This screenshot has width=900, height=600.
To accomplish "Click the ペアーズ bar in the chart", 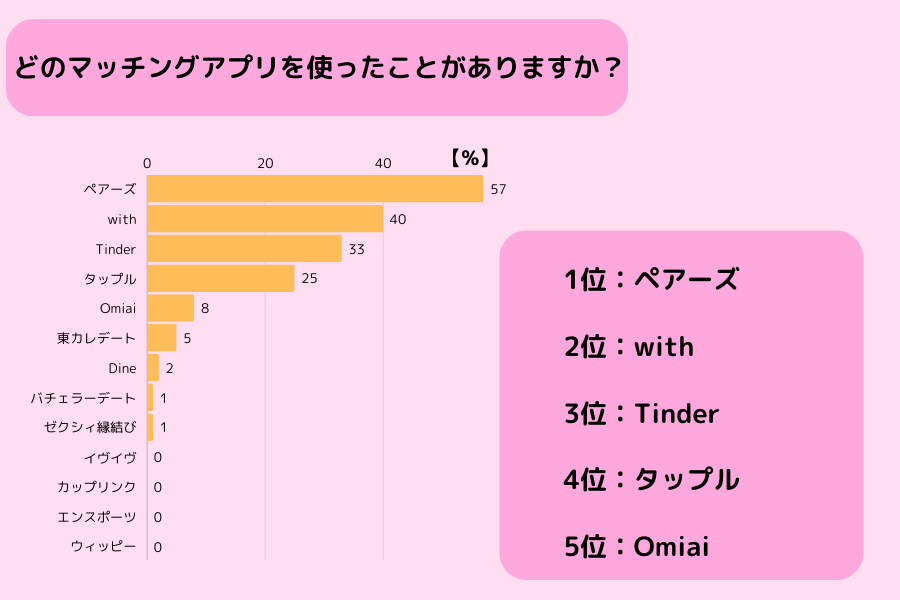I will click(x=315, y=189).
